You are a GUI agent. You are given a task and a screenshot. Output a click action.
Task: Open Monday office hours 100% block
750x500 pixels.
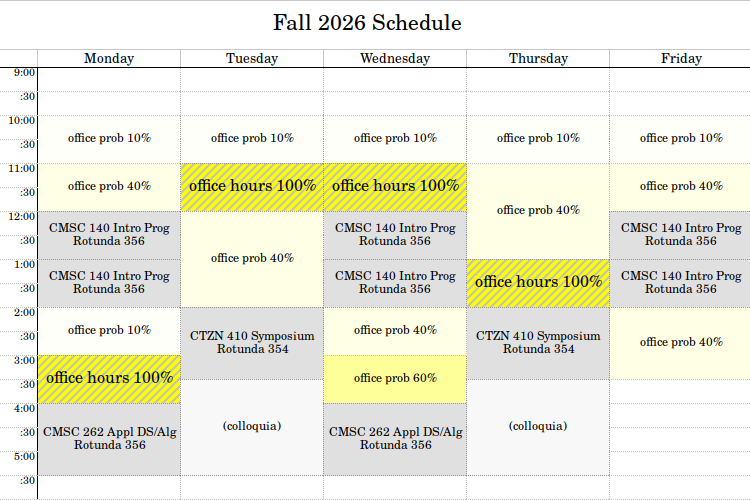pyautogui.click(x=109, y=379)
